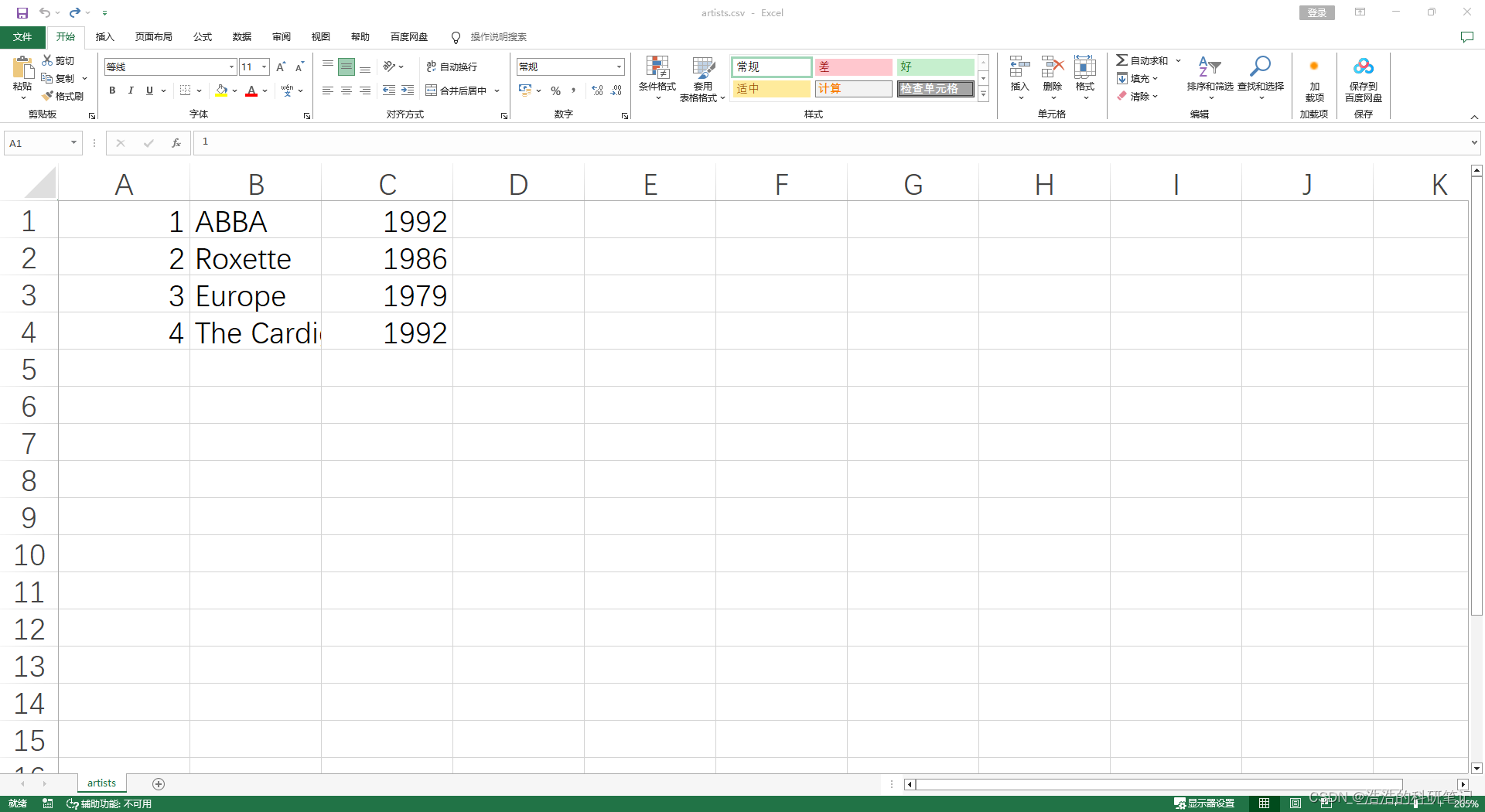1485x812 pixels.
Task: Click the Add-ins (加载项) icon
Action: click(x=1314, y=67)
